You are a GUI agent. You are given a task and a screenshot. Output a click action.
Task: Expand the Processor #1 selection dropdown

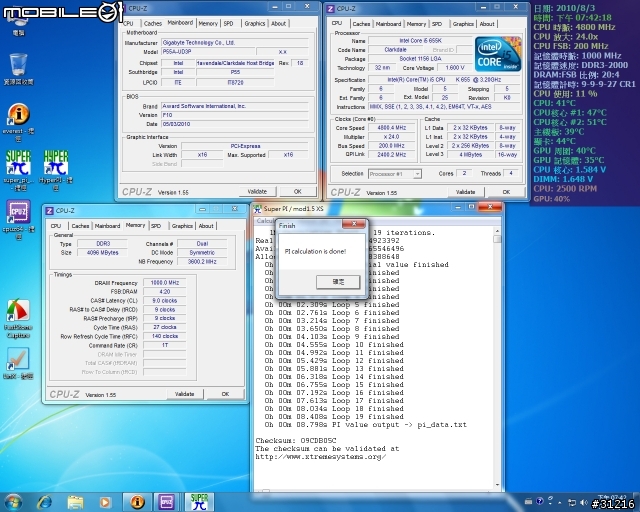(417, 174)
